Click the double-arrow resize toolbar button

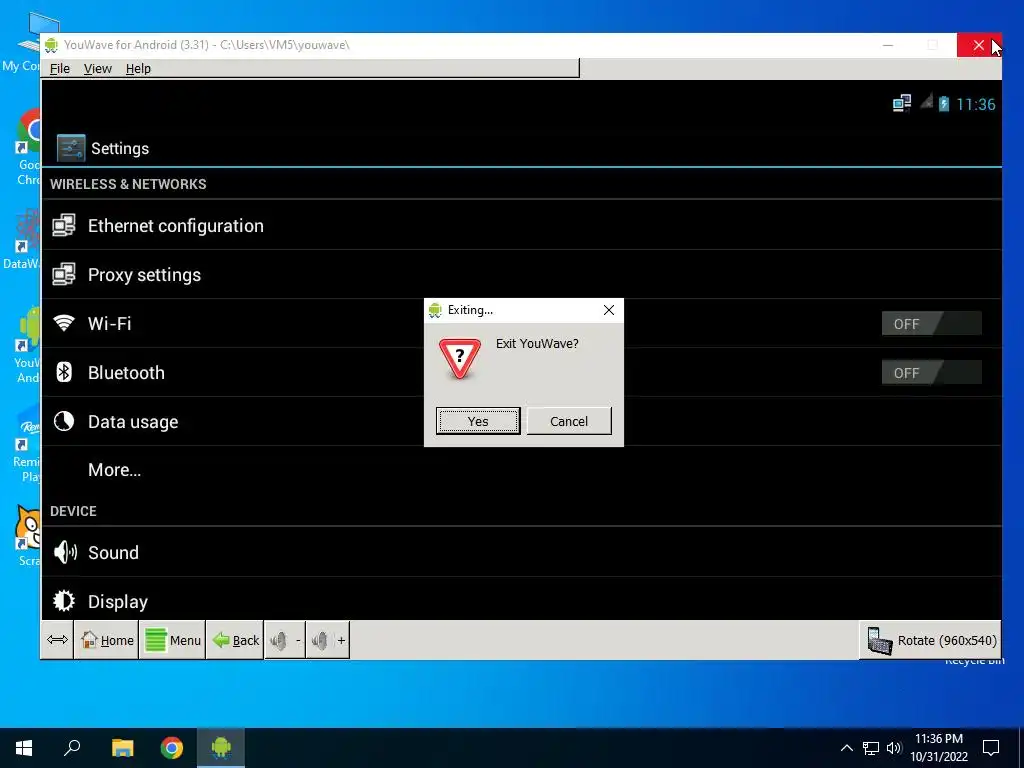tap(57, 640)
